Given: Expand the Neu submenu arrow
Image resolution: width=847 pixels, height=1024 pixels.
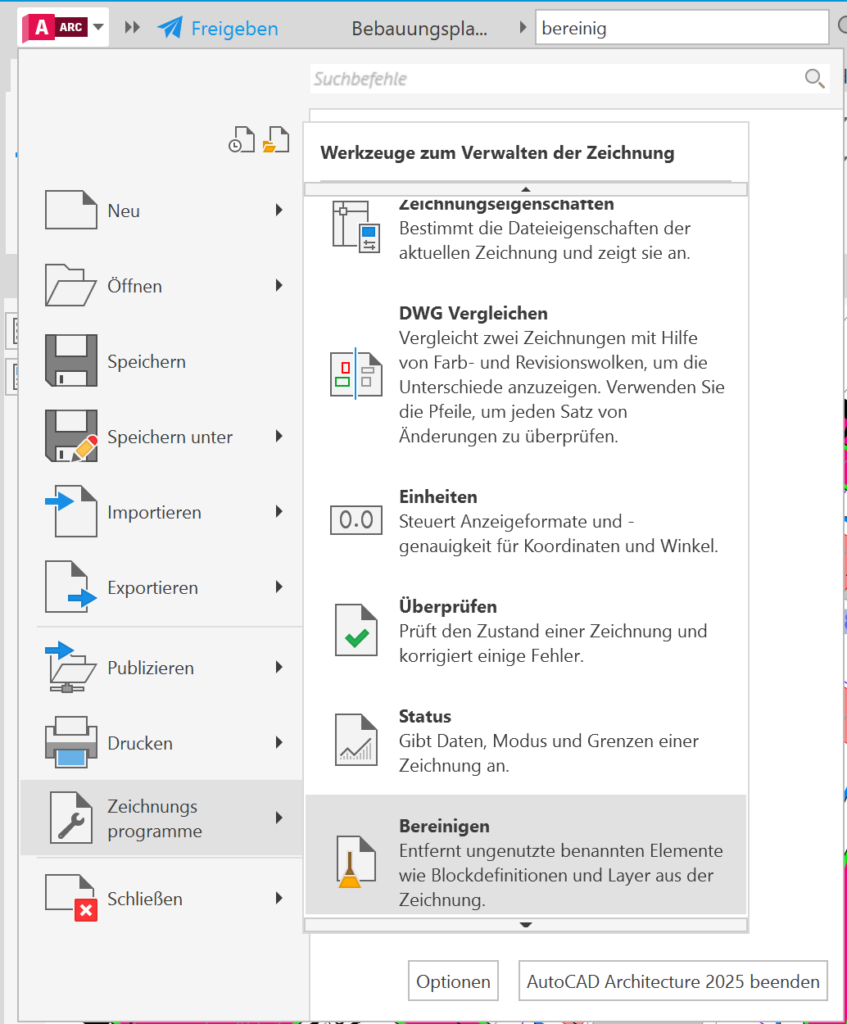Looking at the screenshot, I should [279, 211].
